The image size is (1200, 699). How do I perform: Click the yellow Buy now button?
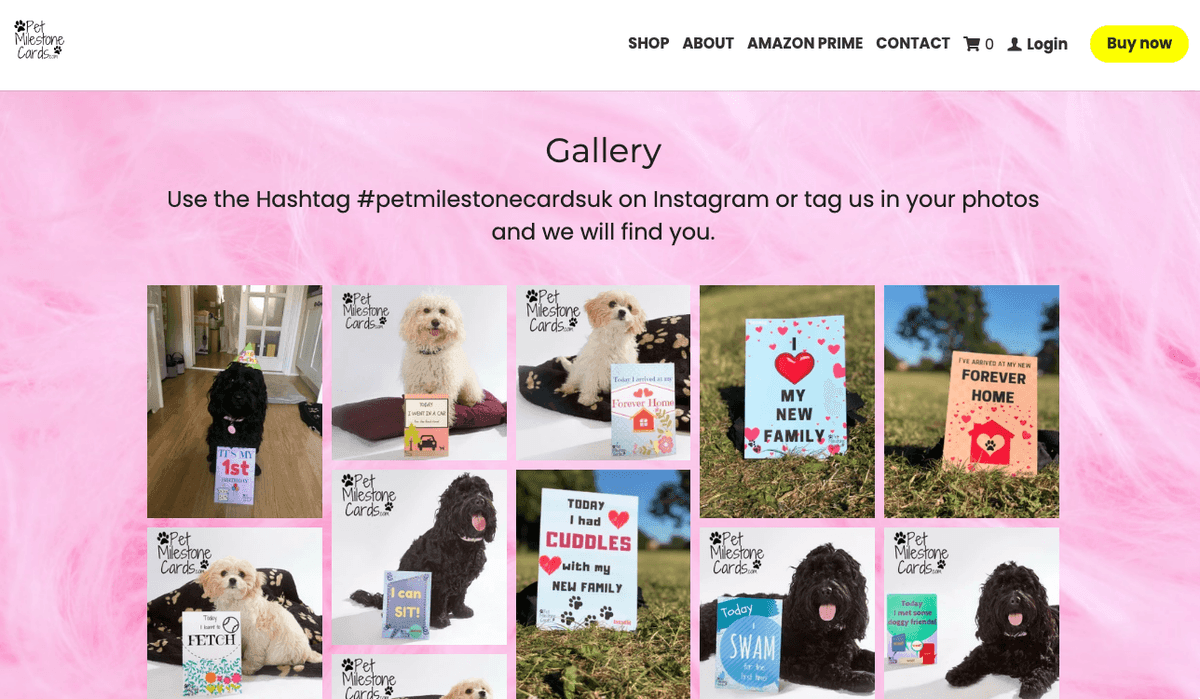(1139, 44)
